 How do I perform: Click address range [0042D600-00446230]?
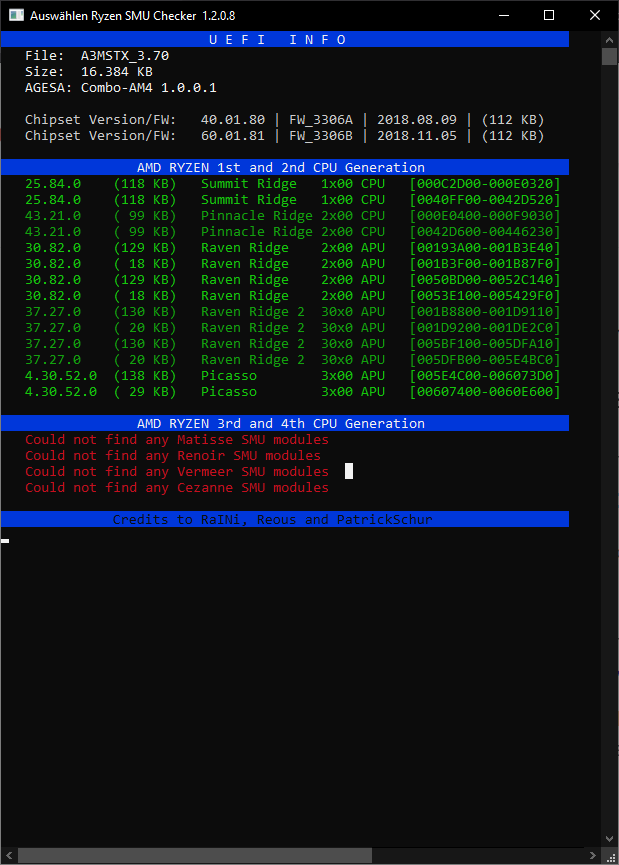coord(485,232)
